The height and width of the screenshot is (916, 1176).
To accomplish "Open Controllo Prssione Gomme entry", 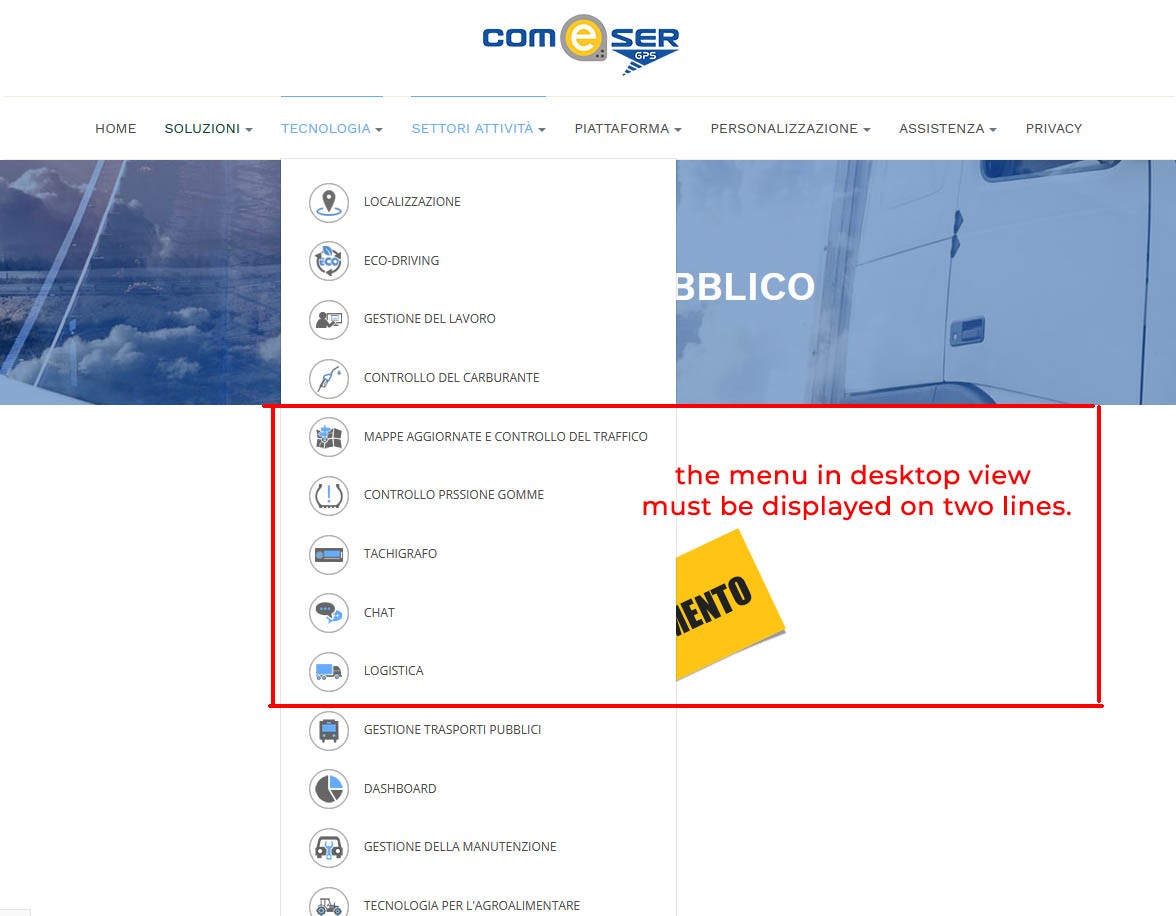I will point(454,495).
